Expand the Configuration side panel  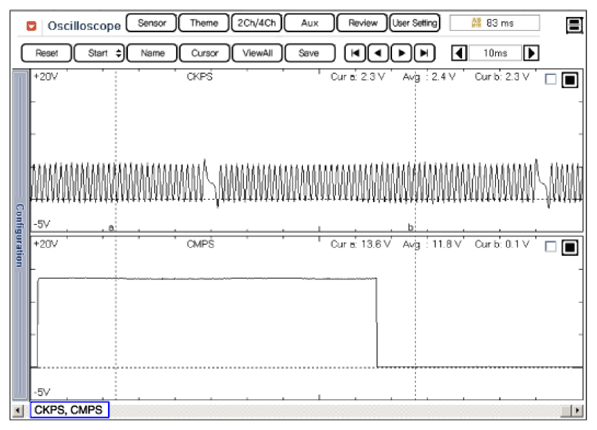pyautogui.click(x=20, y=235)
